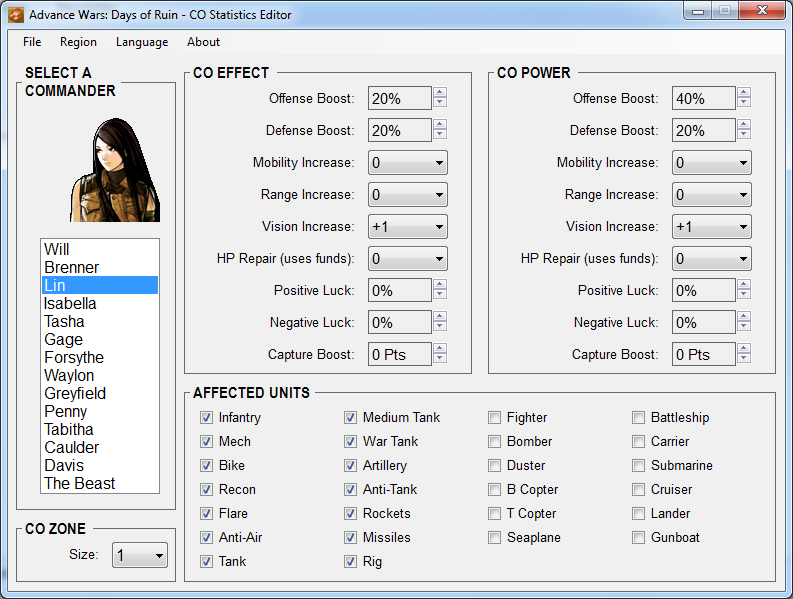Expand CO Power Vision Increase dropdown
This screenshot has width=793, height=599.
coord(711,226)
